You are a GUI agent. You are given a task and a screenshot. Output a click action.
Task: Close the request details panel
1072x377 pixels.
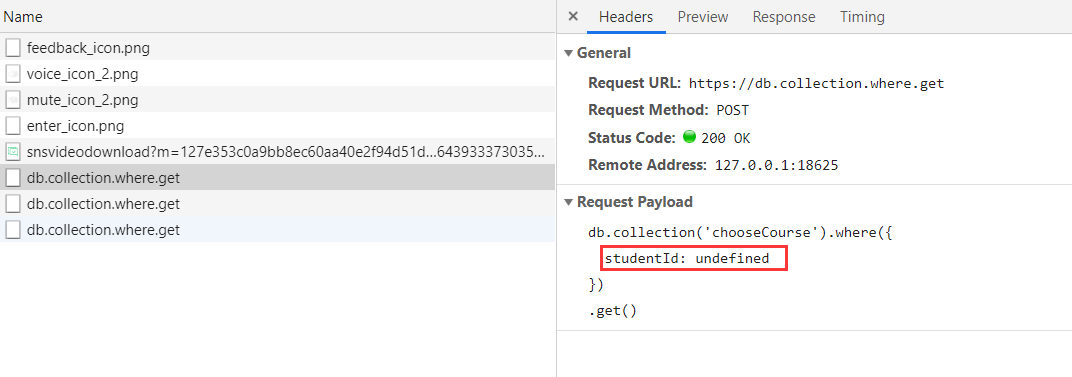point(573,16)
